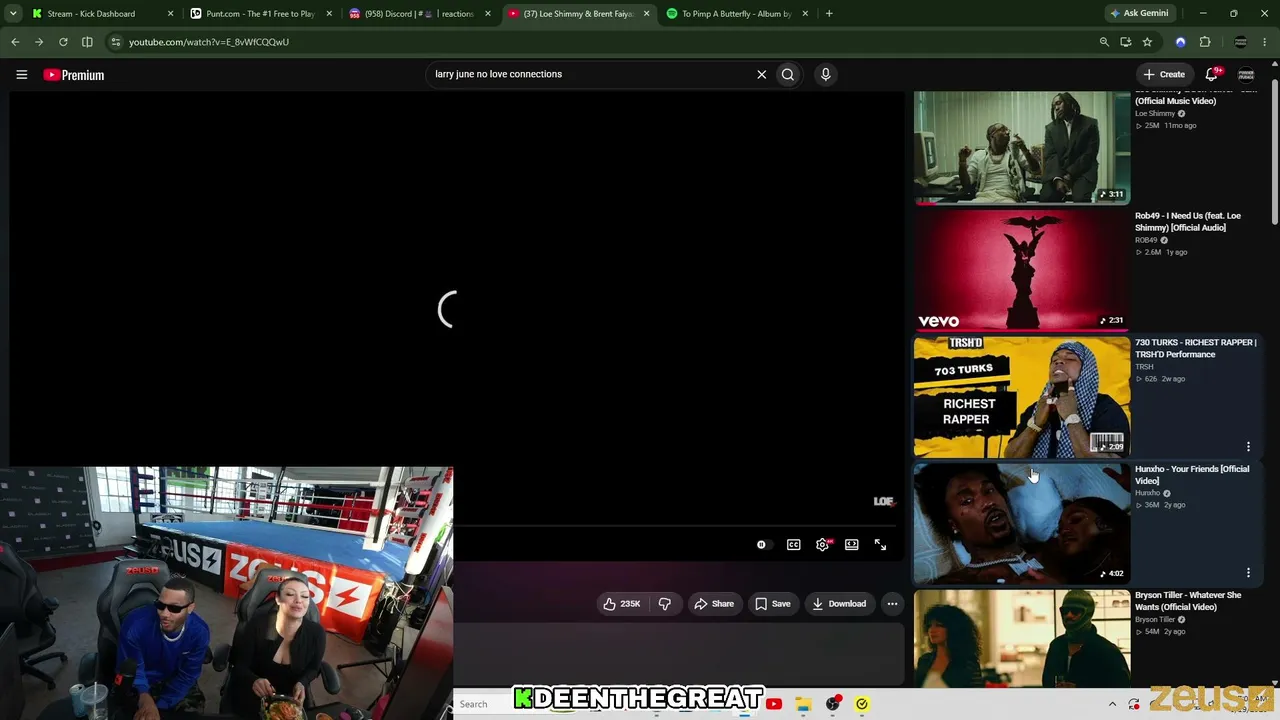Bookmark this page with the star
The image size is (1280, 720).
point(1147,42)
